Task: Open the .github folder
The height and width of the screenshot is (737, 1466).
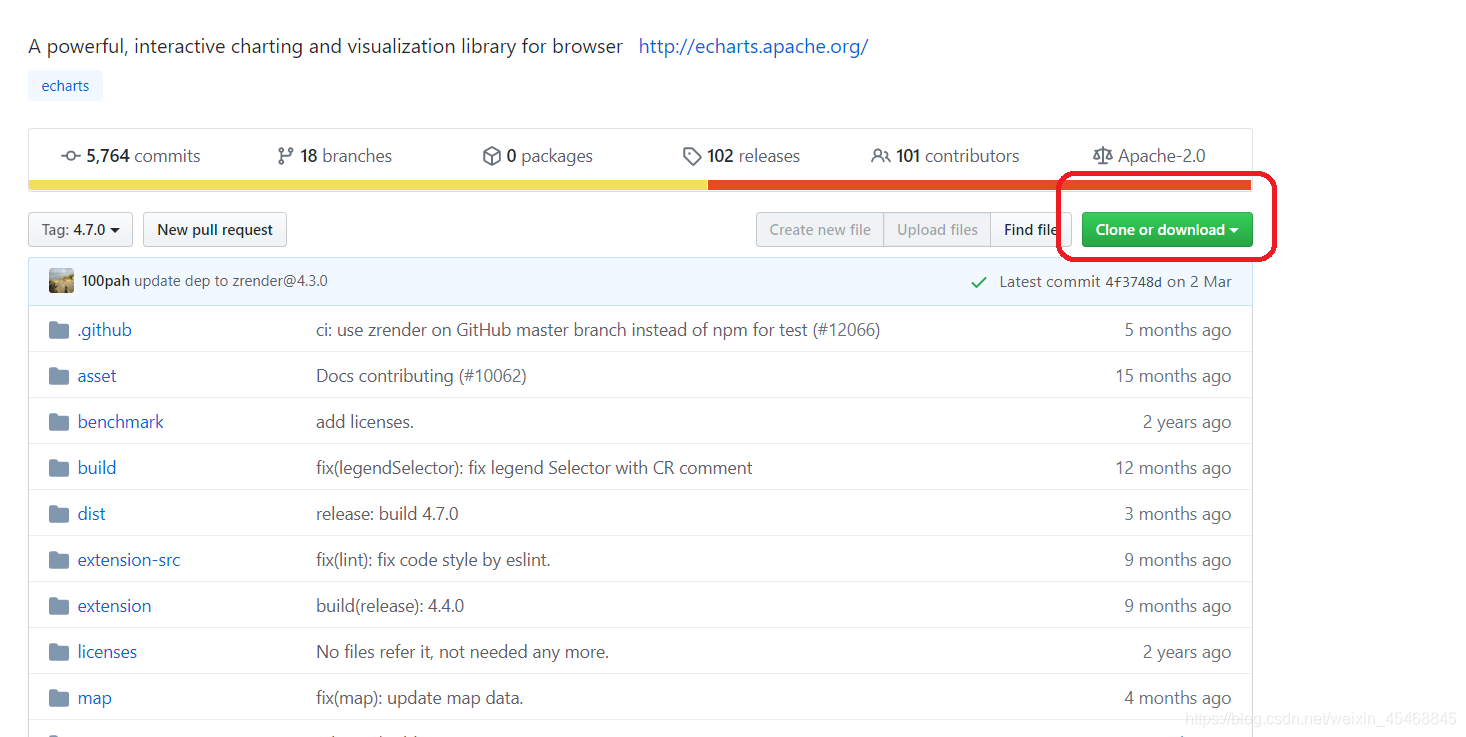Action: (104, 330)
